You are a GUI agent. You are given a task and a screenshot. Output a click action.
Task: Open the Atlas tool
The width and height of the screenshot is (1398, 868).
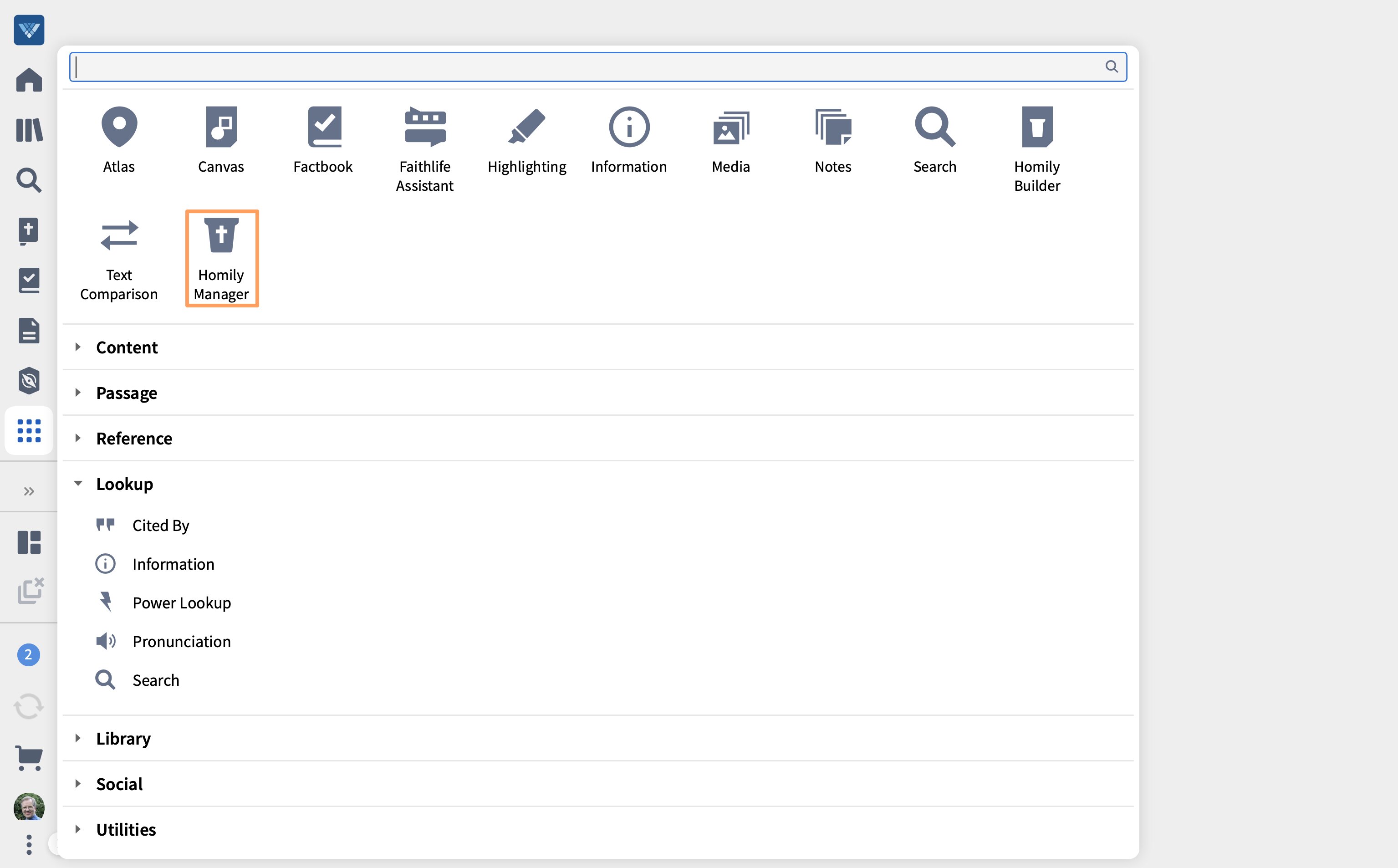click(119, 139)
